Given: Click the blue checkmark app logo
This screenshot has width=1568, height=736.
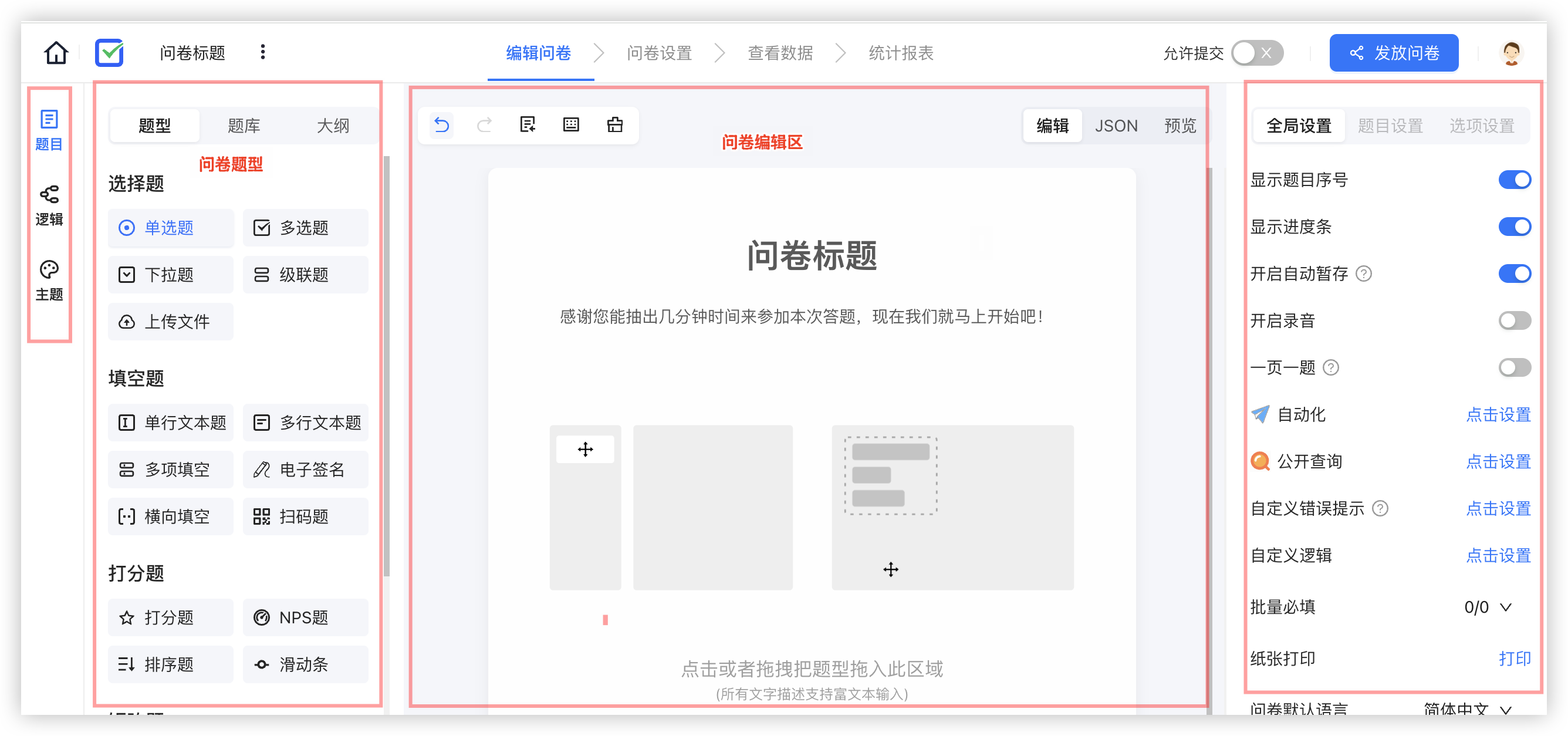Looking at the screenshot, I should coord(110,53).
